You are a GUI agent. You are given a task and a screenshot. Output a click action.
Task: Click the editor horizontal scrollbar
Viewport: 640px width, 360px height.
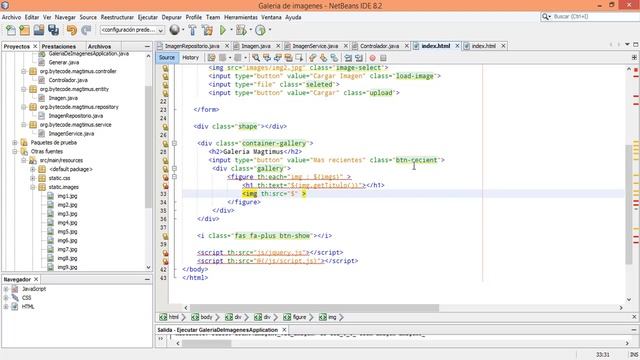[x=314, y=308]
